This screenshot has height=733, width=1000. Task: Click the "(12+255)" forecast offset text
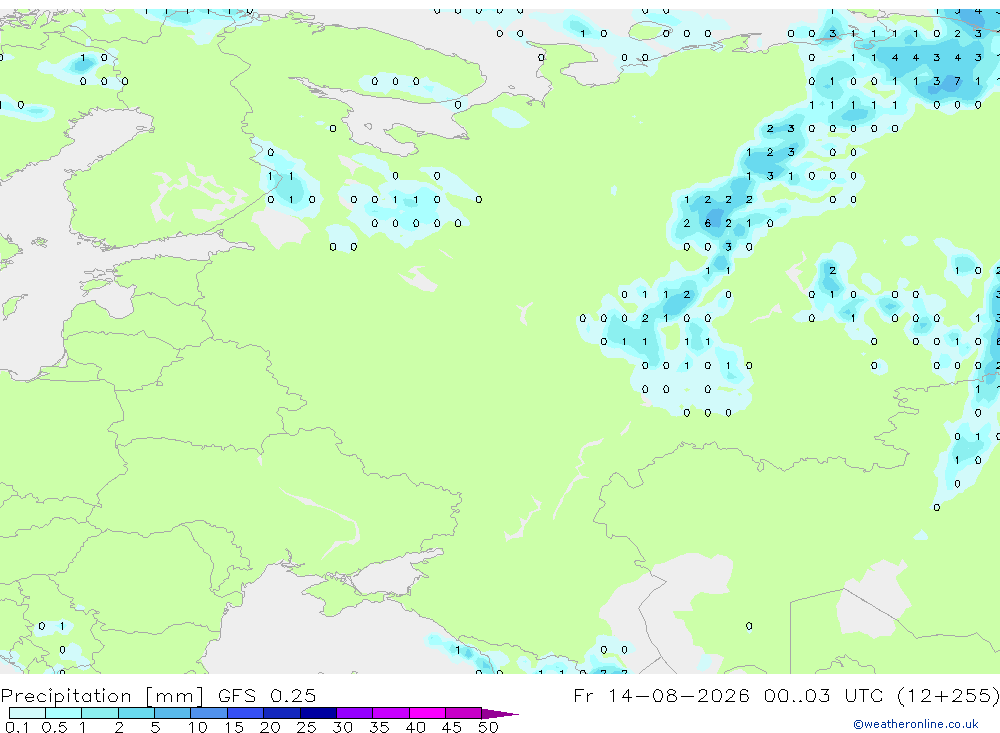(948, 696)
